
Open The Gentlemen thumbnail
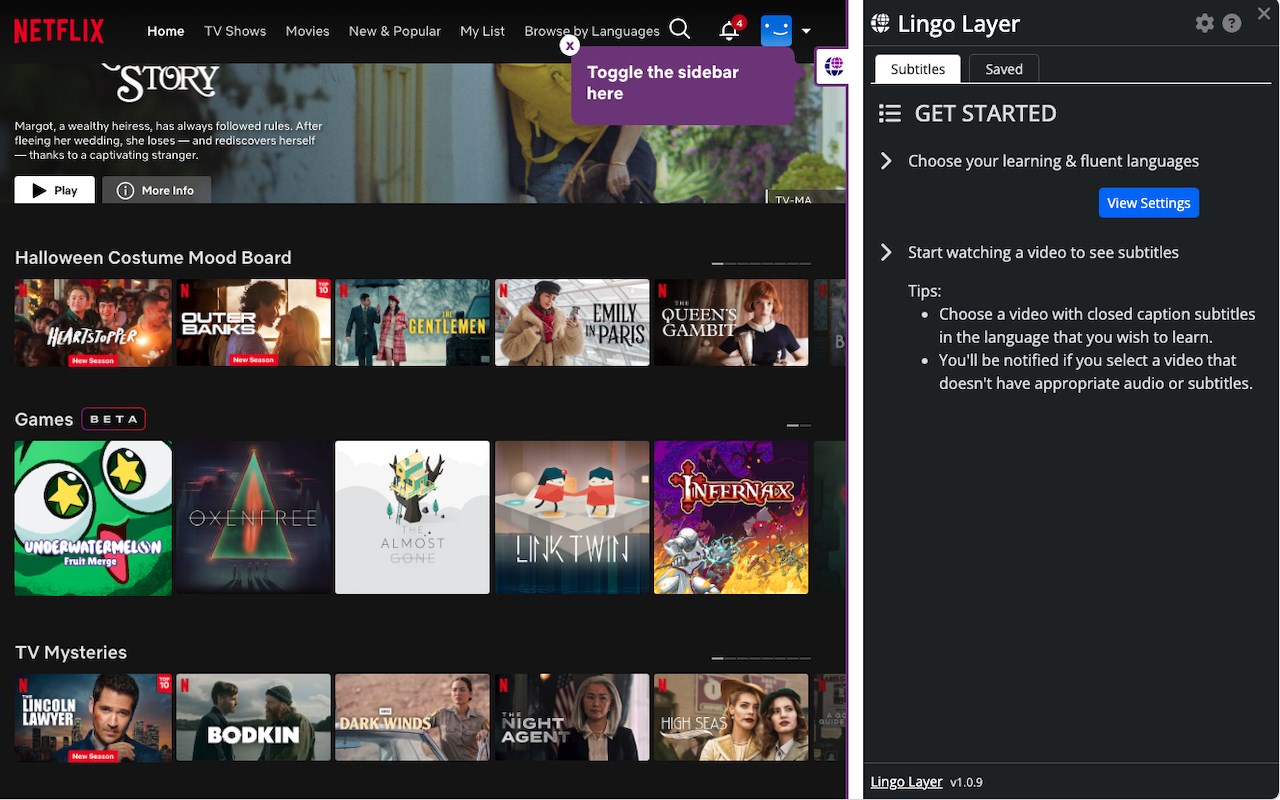412,322
